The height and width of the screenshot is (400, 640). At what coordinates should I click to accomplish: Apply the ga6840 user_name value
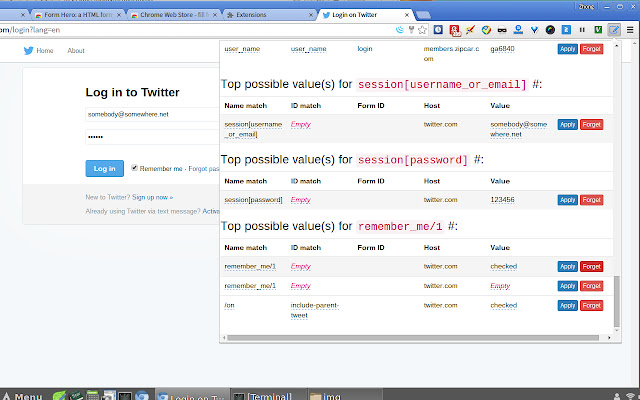click(567, 49)
